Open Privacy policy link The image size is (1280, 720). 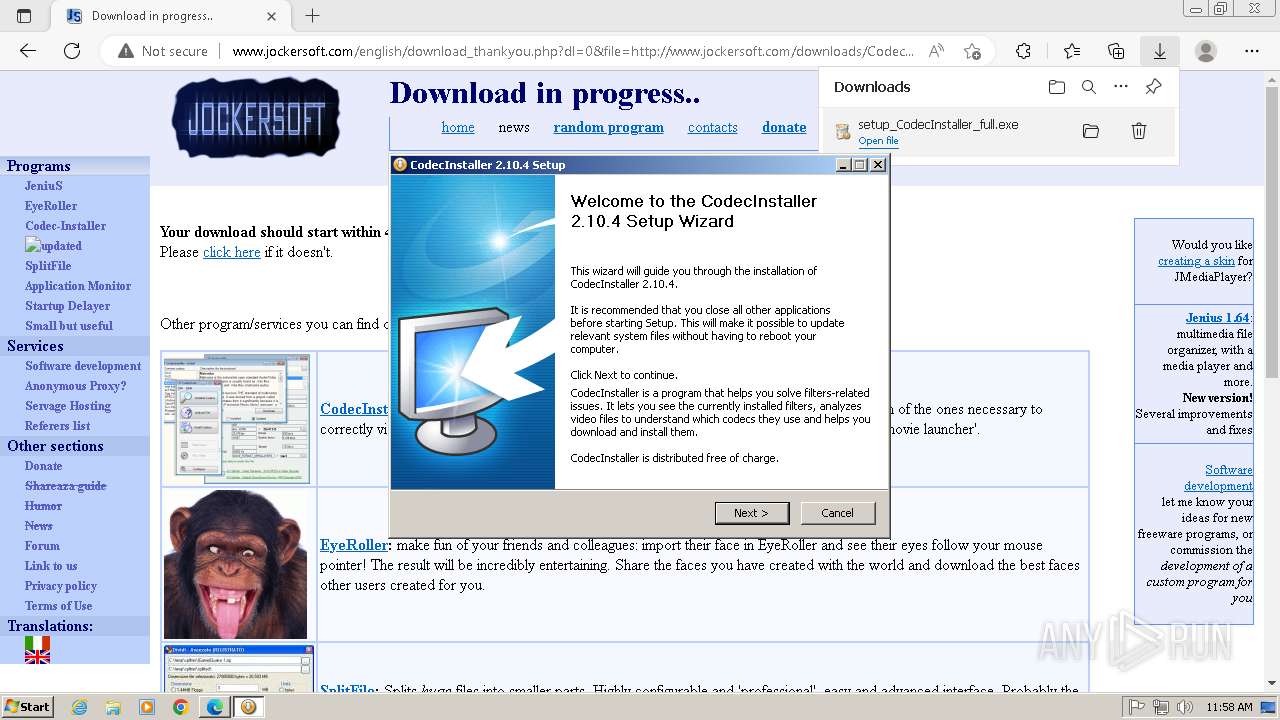(61, 586)
